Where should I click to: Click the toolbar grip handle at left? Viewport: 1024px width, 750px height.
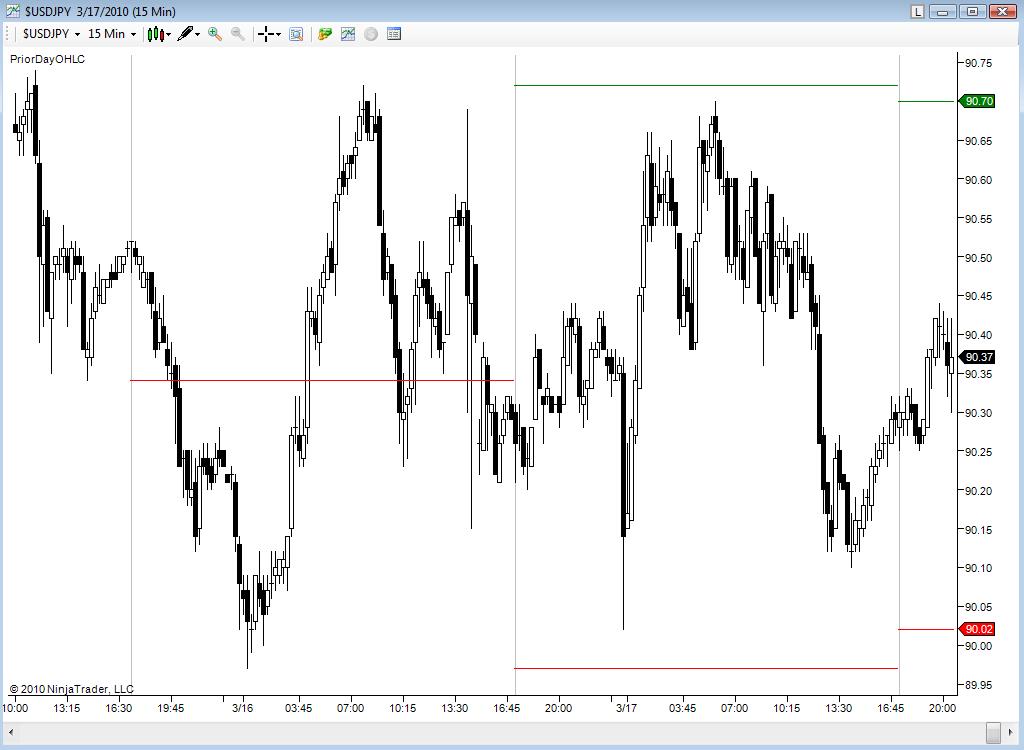[x=7, y=34]
